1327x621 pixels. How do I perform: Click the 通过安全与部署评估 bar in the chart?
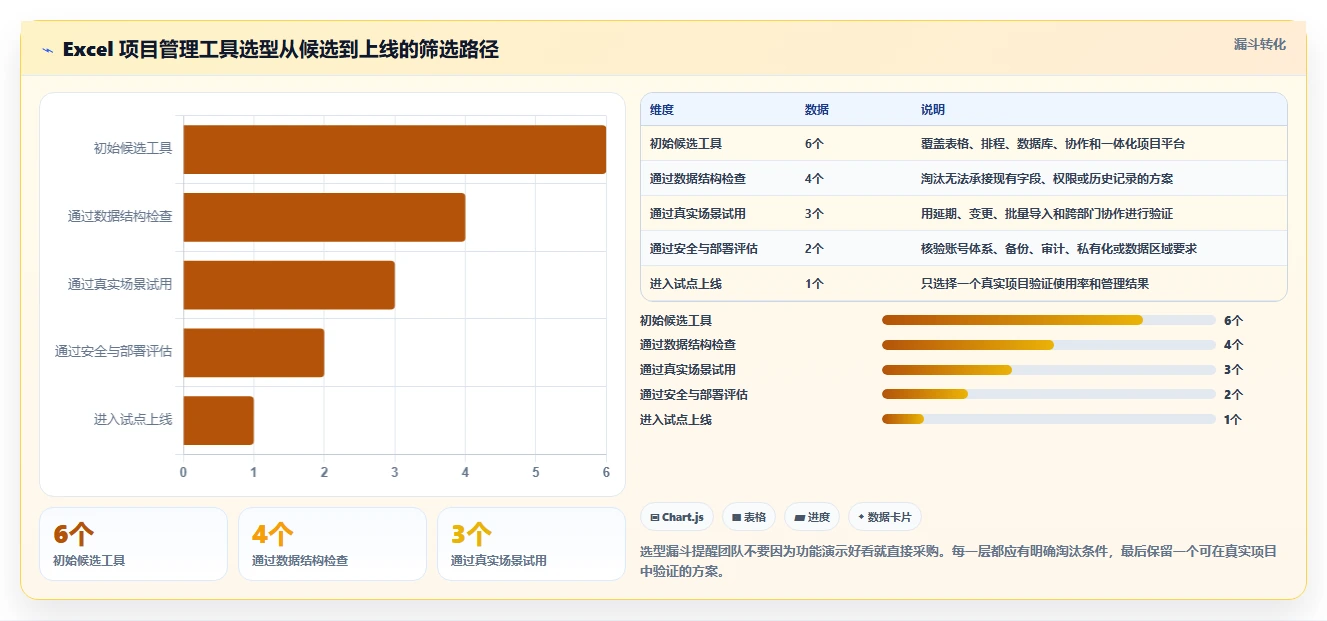coord(254,352)
